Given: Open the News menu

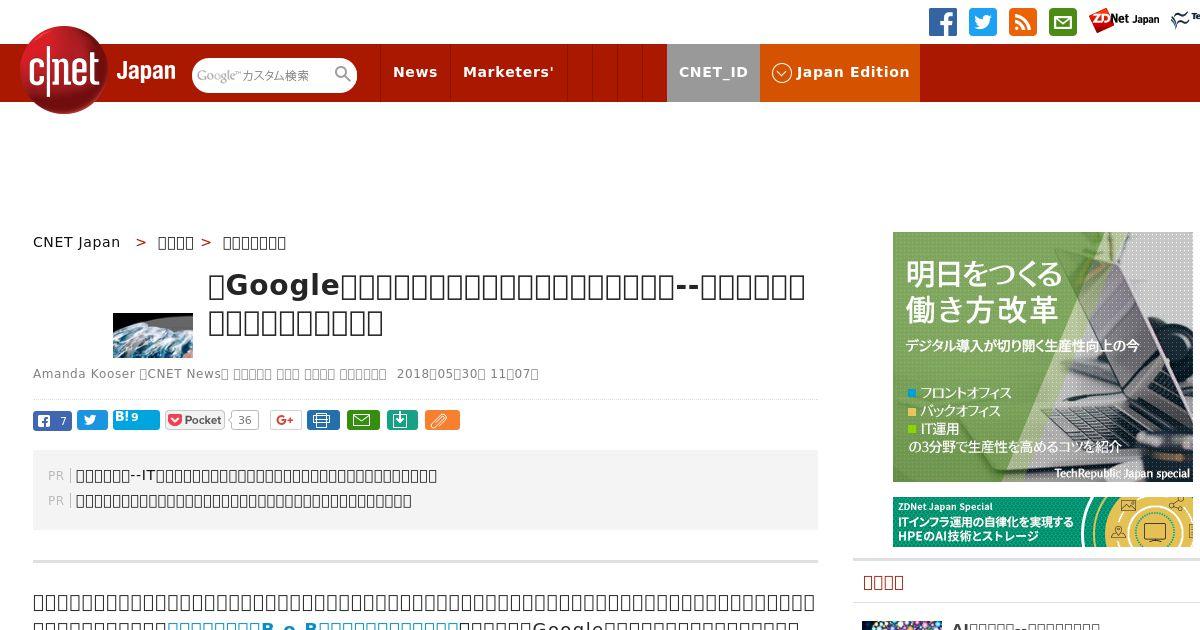Looking at the screenshot, I should click(x=415, y=72).
